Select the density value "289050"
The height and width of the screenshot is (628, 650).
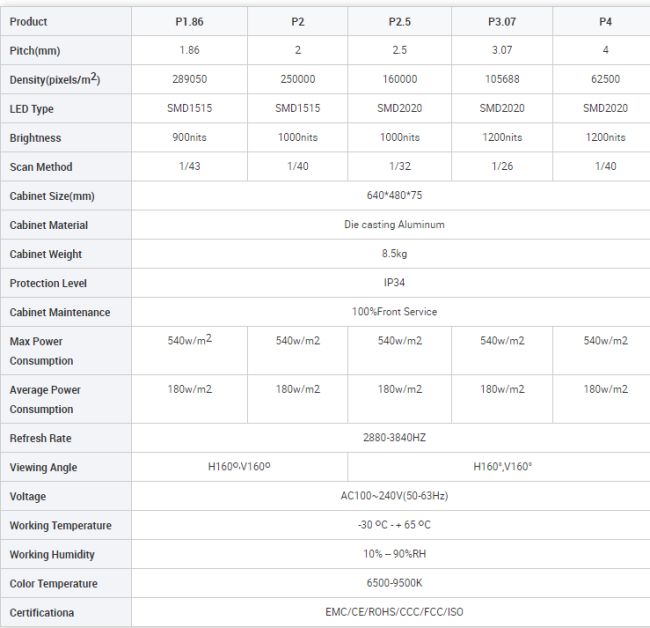(x=189, y=79)
